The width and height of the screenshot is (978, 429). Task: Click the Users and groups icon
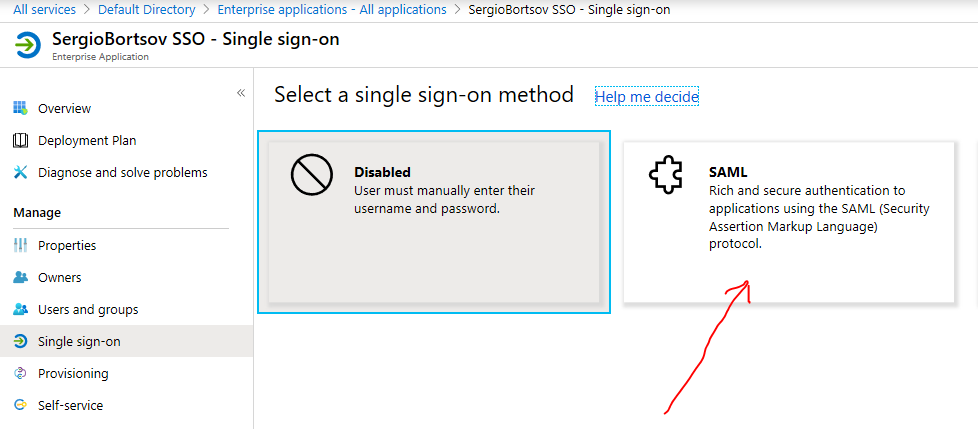pyautogui.click(x=20, y=309)
